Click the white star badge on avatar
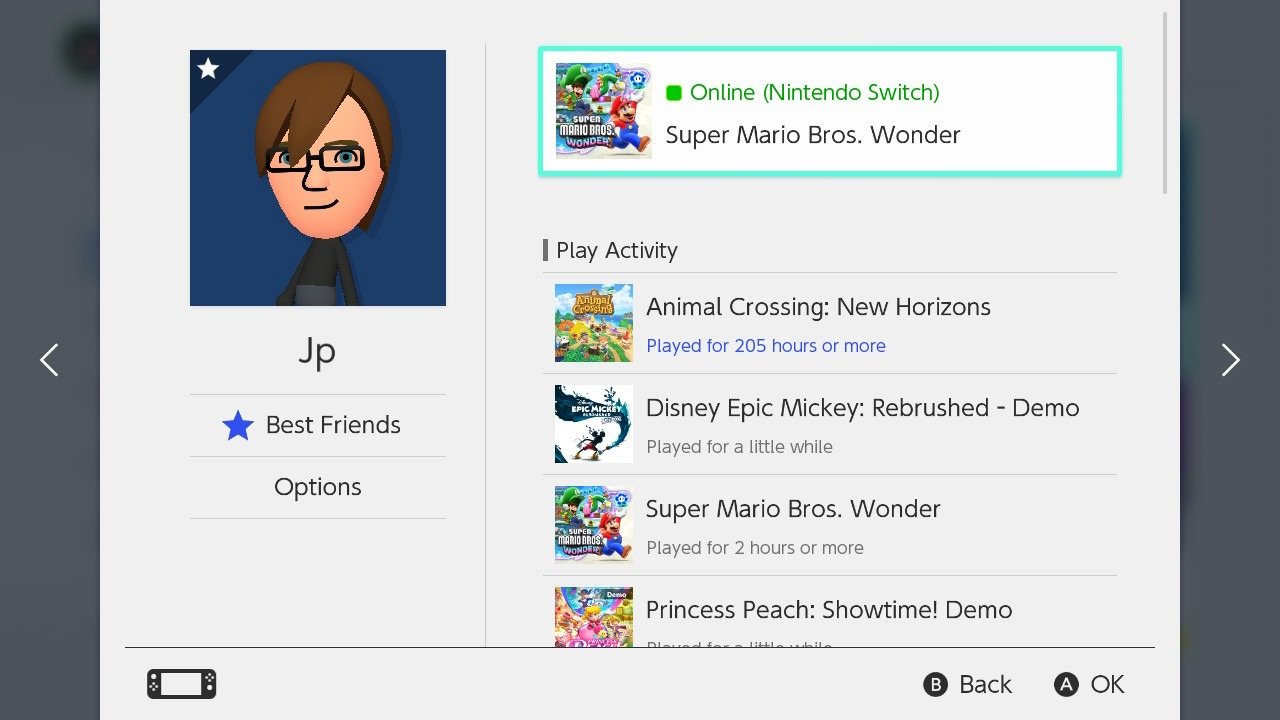 [208, 68]
